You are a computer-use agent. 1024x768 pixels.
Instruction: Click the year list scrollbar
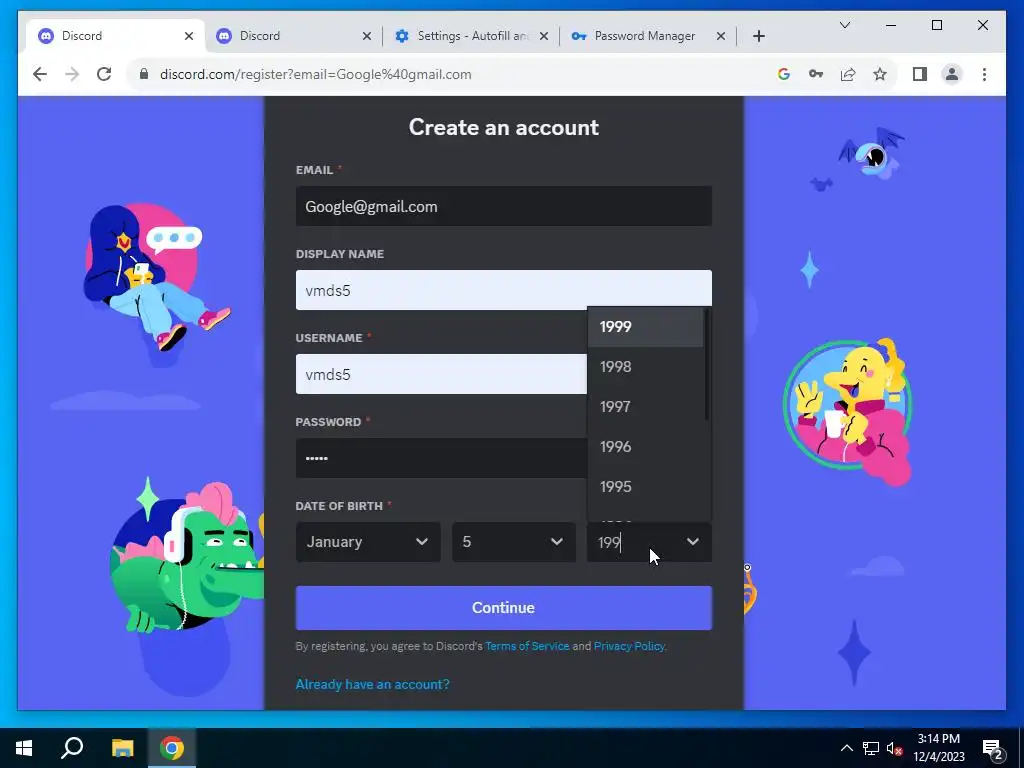(x=707, y=364)
